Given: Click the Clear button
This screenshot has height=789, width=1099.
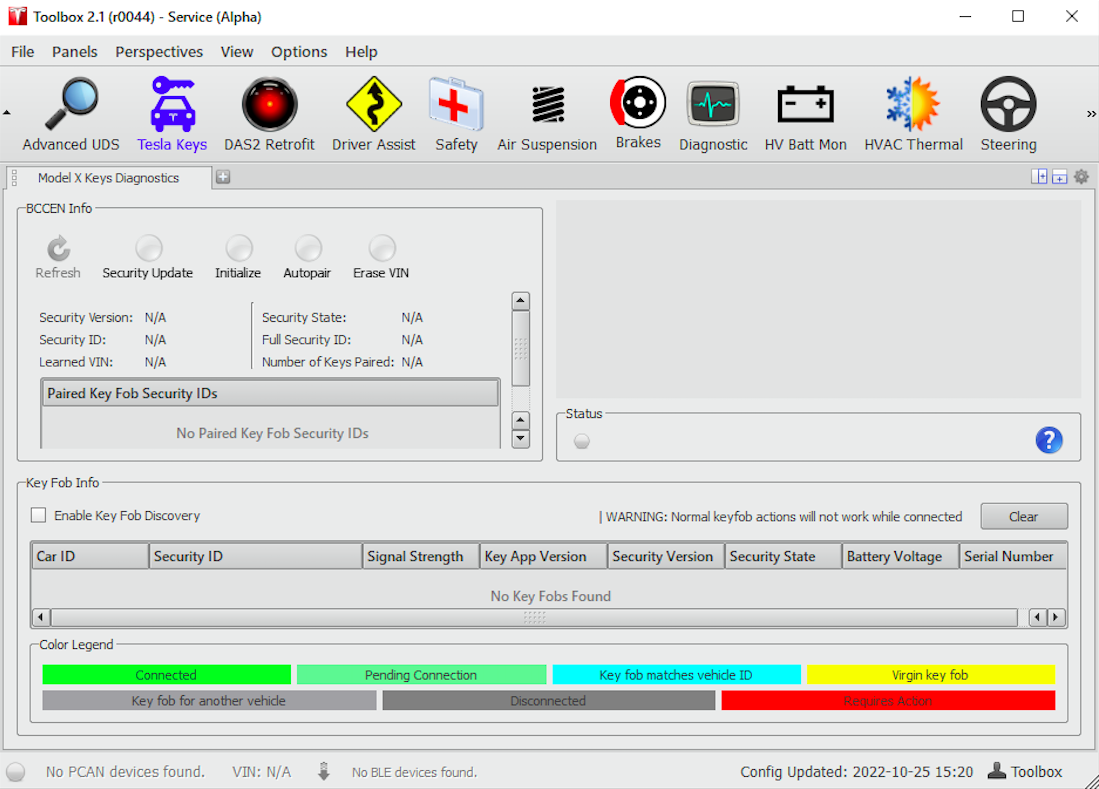Looking at the screenshot, I should click(1023, 516).
